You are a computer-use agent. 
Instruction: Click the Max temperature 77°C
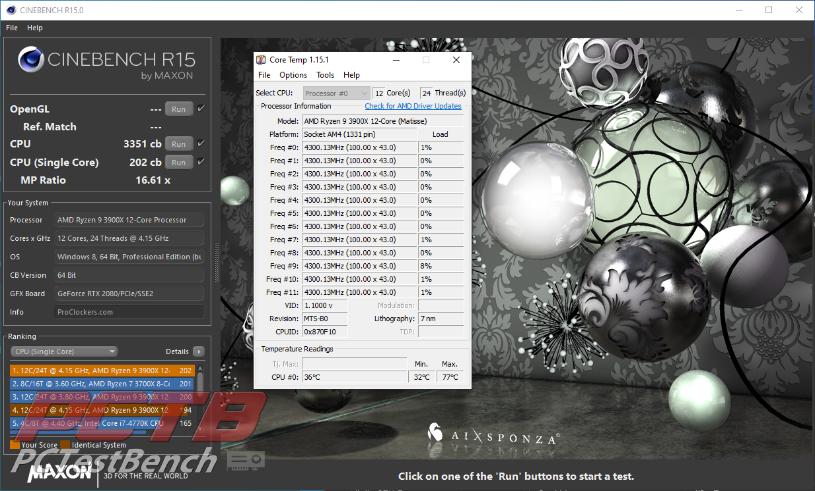click(450, 377)
